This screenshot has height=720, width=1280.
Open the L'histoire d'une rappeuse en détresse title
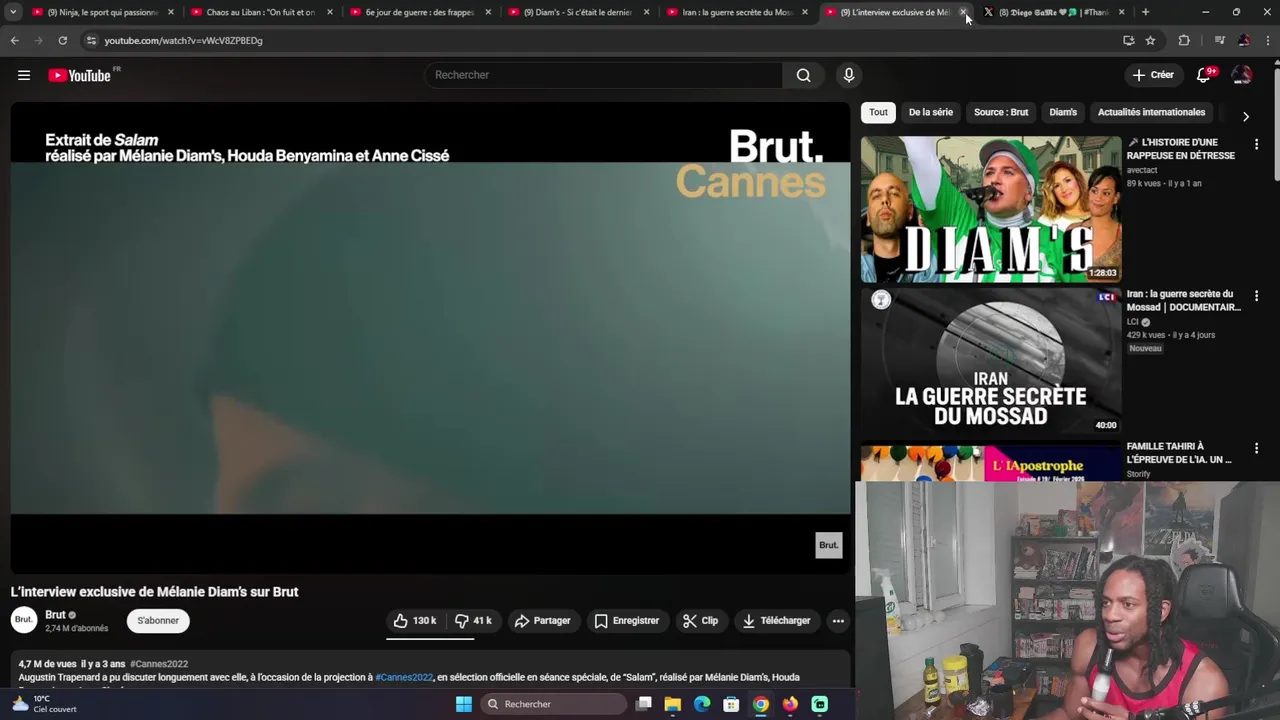[1181, 149]
